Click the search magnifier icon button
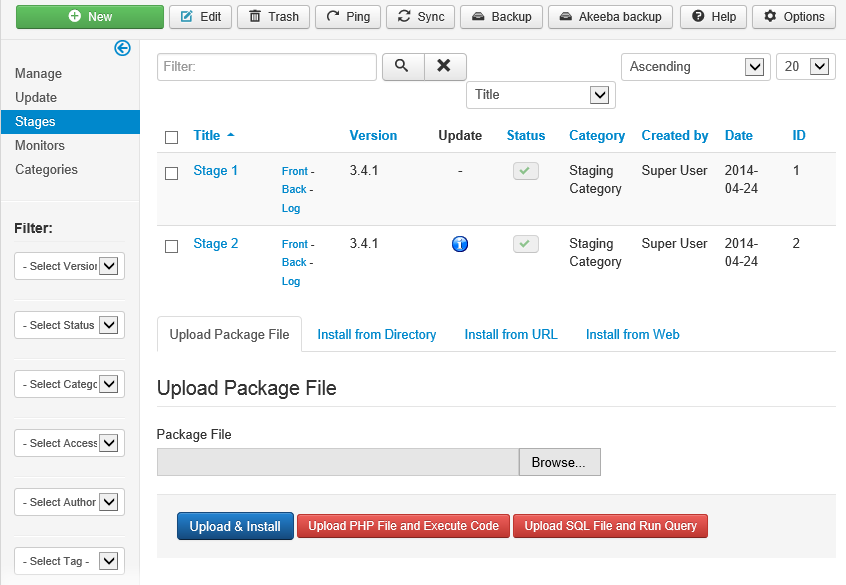The height and width of the screenshot is (585, 846). (402, 66)
